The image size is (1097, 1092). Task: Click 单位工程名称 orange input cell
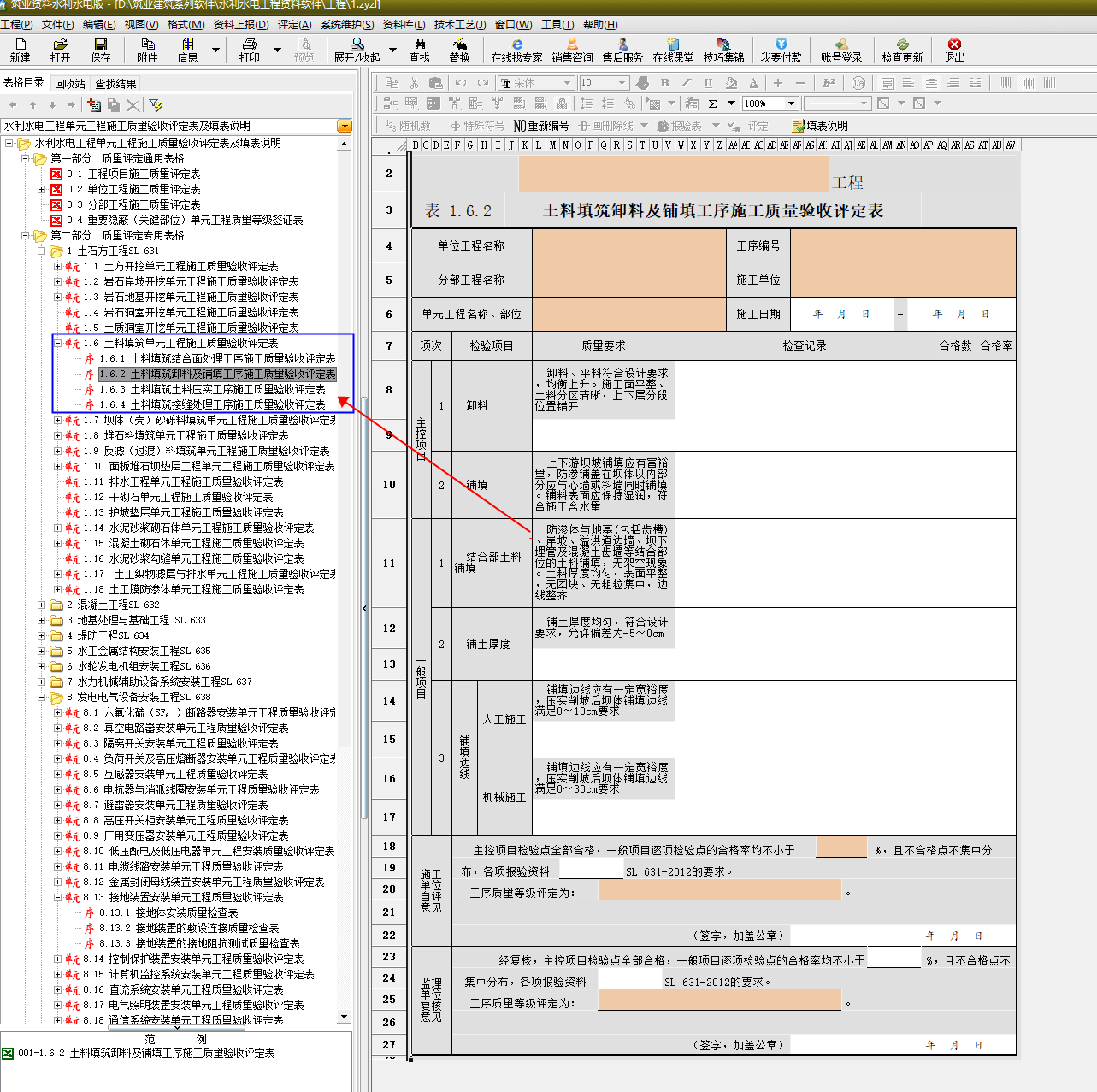click(x=629, y=245)
